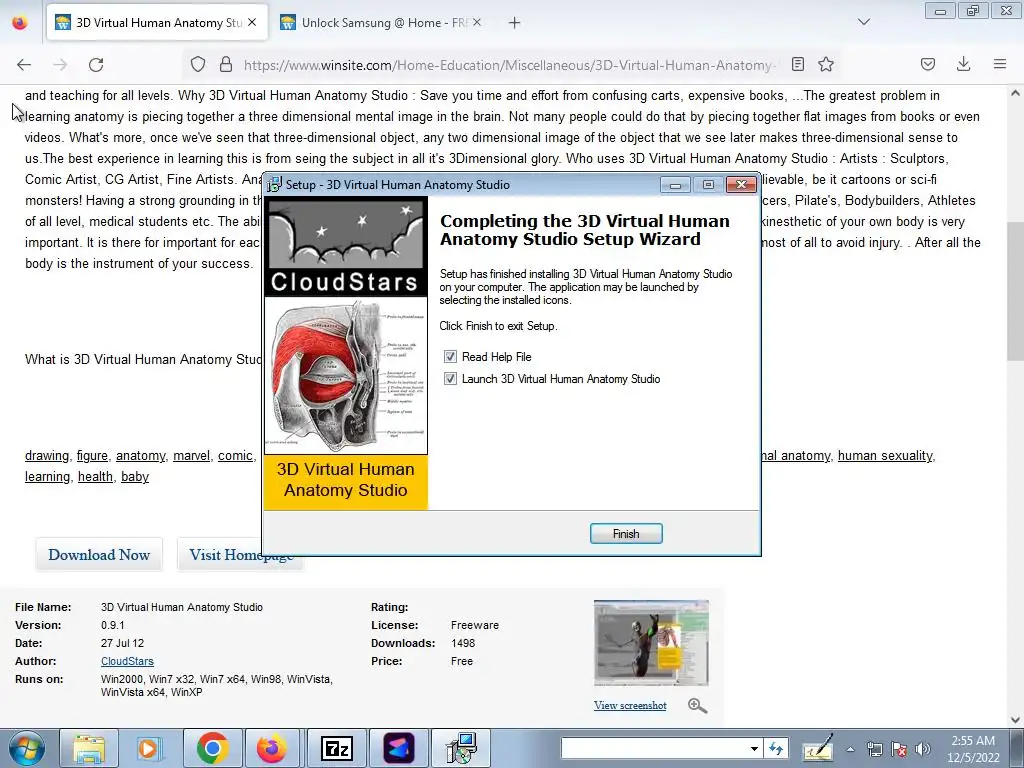1024x768 pixels.
Task: Click taskbar address input field
Action: coord(654,748)
